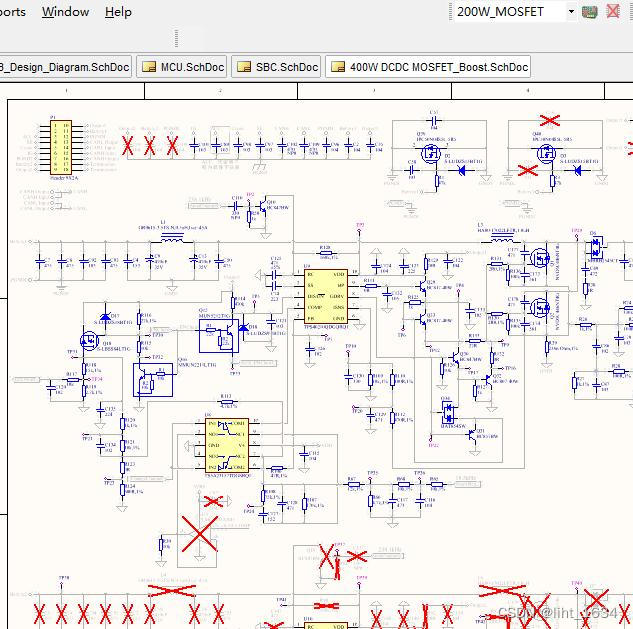Expand the 200W_MOSFET variant dropdown arrow
The image size is (633, 629).
click(571, 11)
